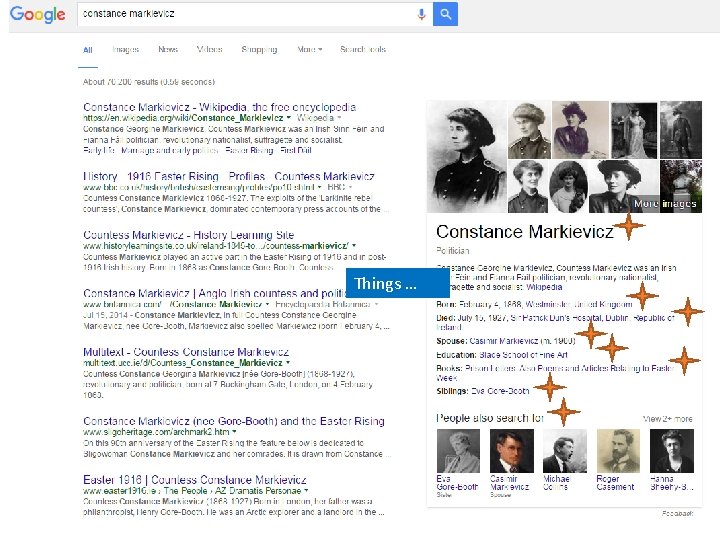Open the Early life sitelink under Wikipedia result
The width and height of the screenshot is (720, 540).
[99, 150]
